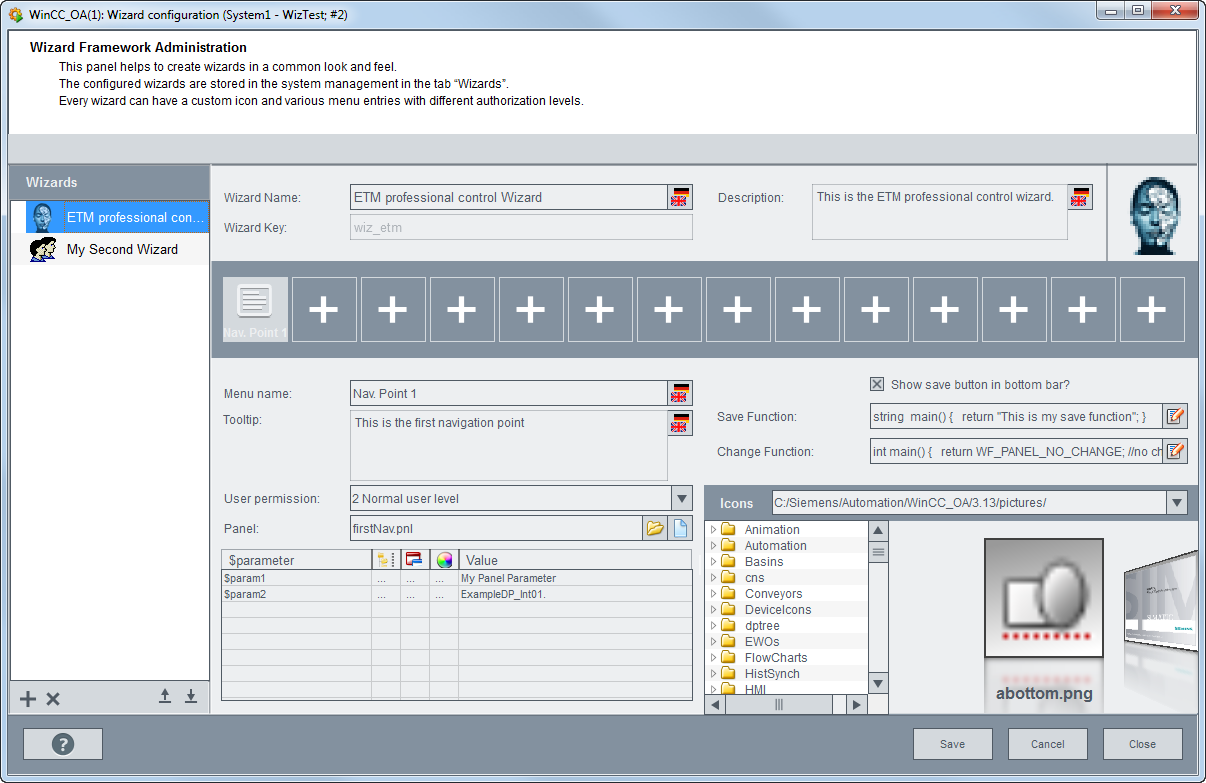Toggle Show save button in bottom bar
Image resolution: width=1206 pixels, height=783 pixels.
click(x=877, y=385)
